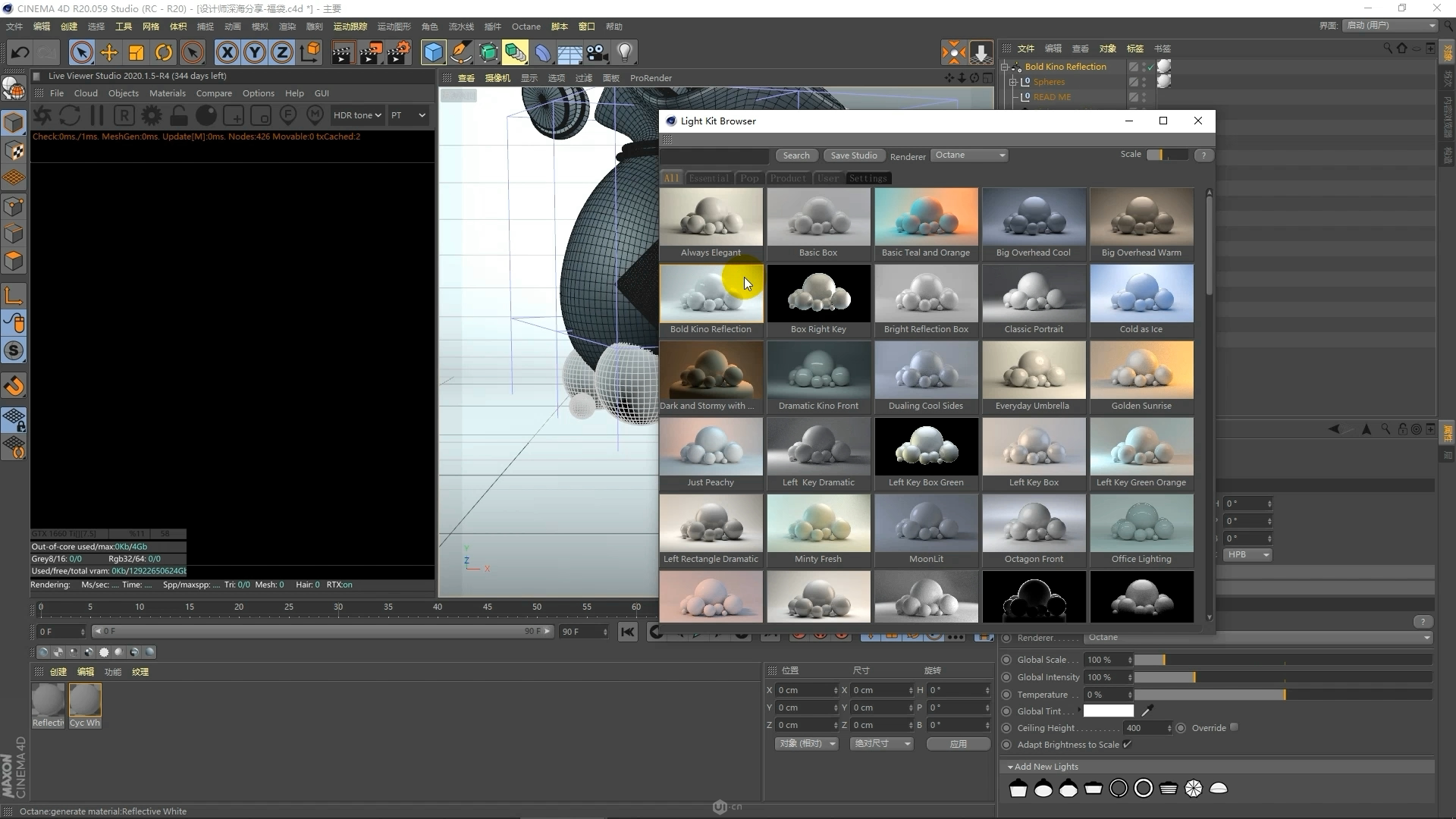Click the Undo arrow icon

click(20, 52)
